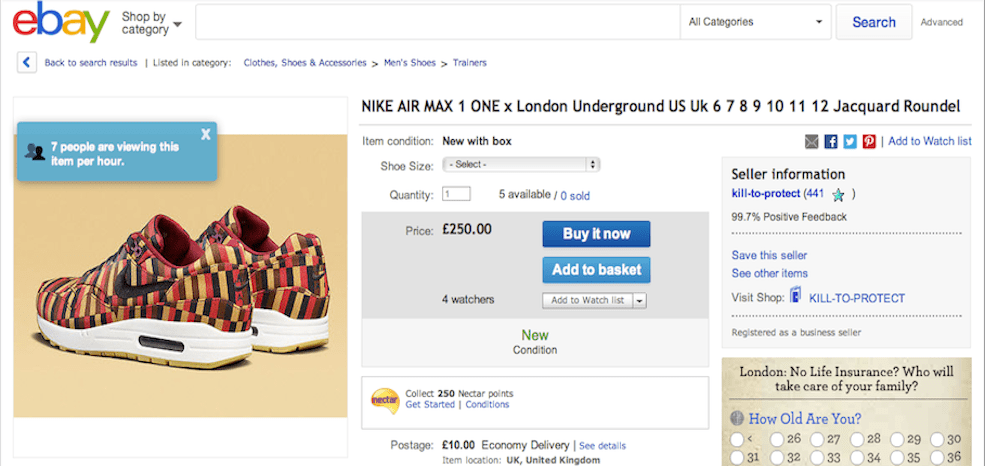Click the seller's feedback star icon
The width and height of the screenshot is (985, 466).
[838, 194]
